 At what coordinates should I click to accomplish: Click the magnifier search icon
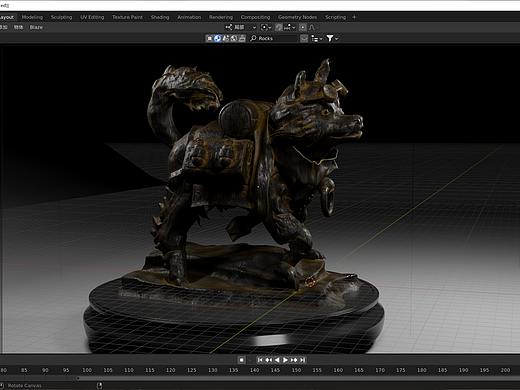[253, 38]
